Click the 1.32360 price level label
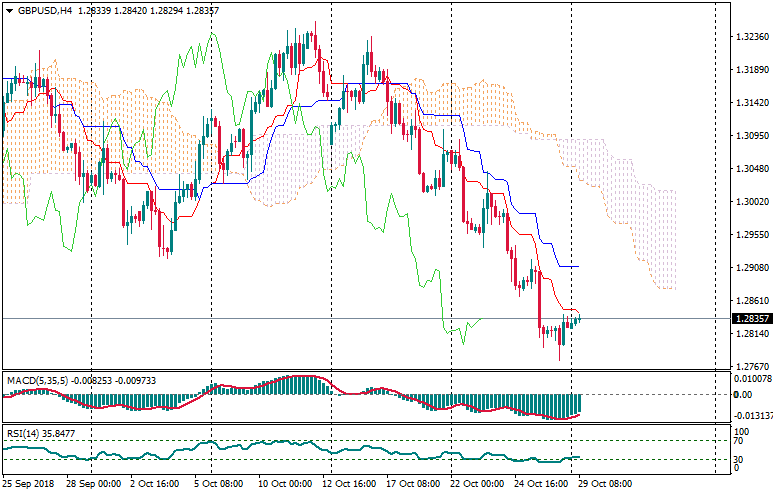This screenshot has width=773, height=495. coord(750,37)
